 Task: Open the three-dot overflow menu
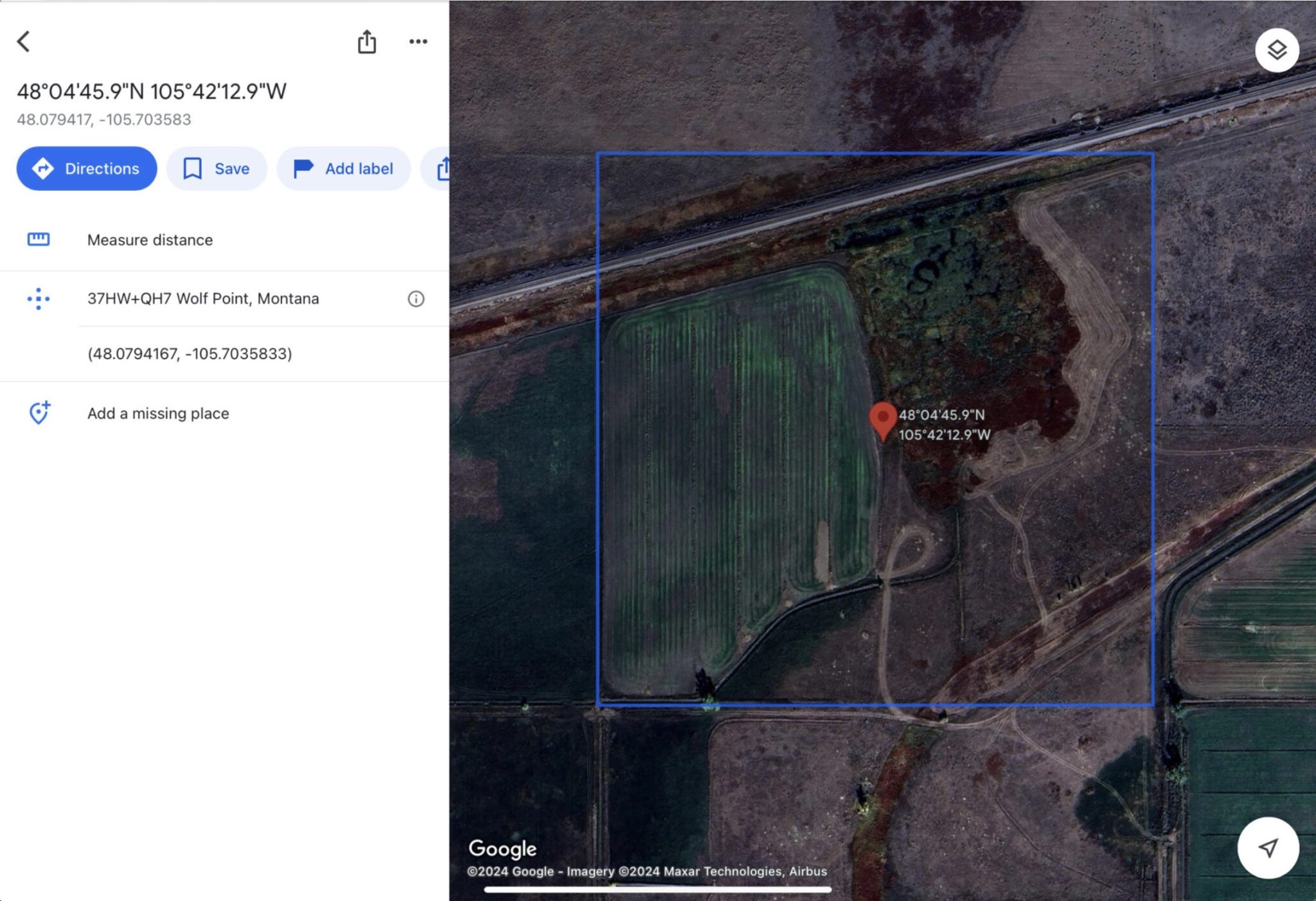tap(418, 41)
